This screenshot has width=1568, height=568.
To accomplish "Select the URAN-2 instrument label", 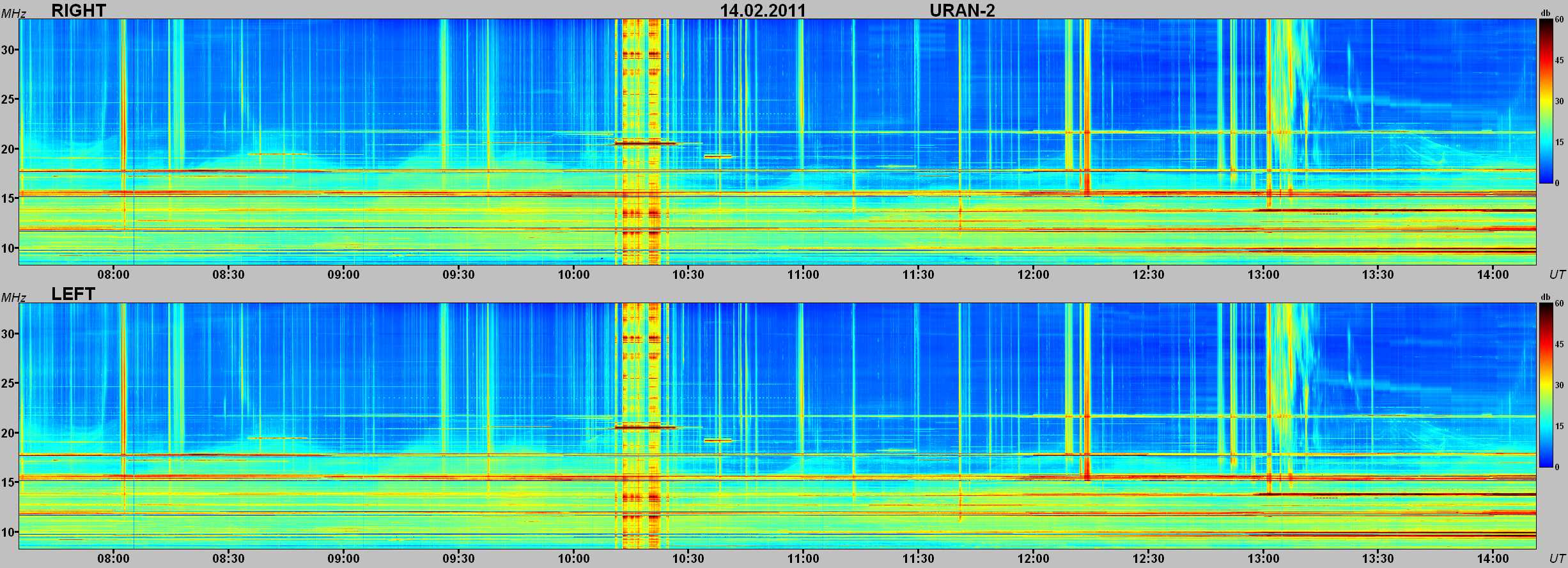I will click(962, 10).
